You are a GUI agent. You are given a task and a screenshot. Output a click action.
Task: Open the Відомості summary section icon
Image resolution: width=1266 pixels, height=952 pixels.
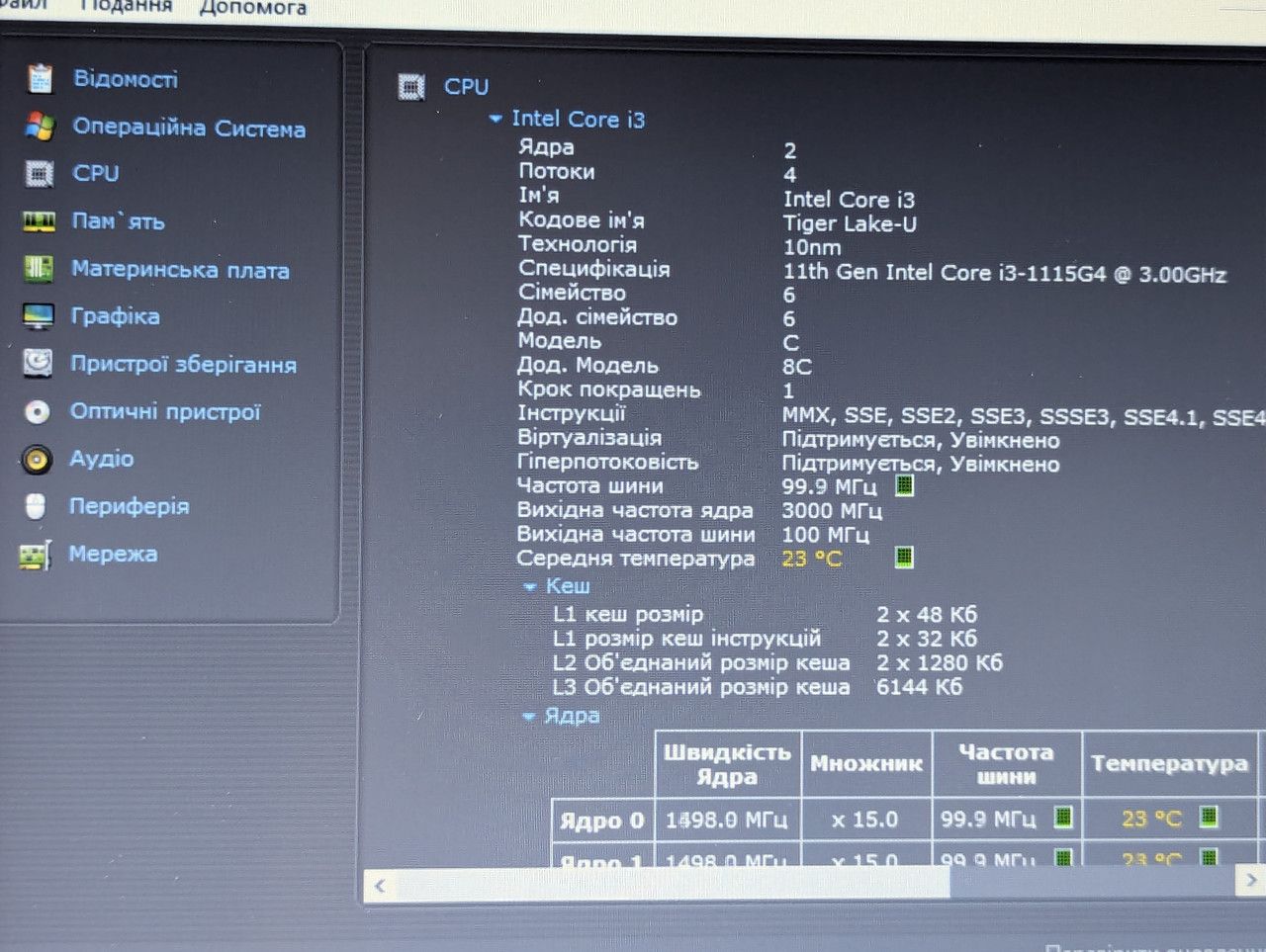pos(41,78)
